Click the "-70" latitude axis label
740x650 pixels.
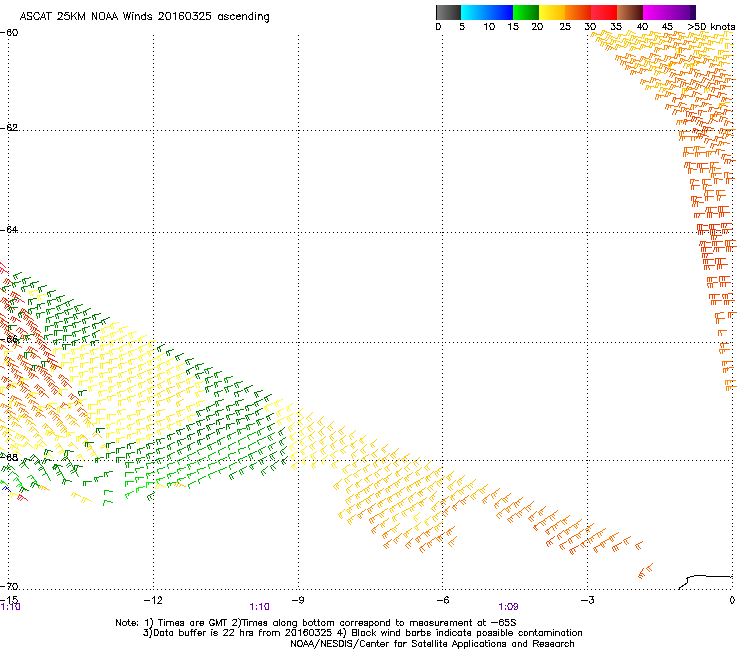(9, 586)
